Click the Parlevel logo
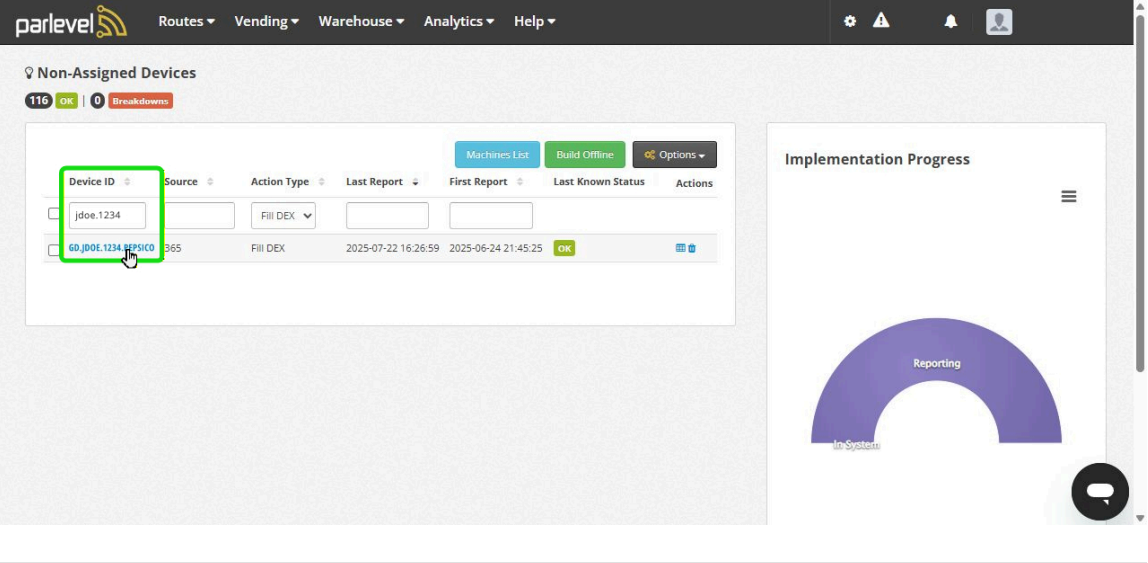 (70, 21)
